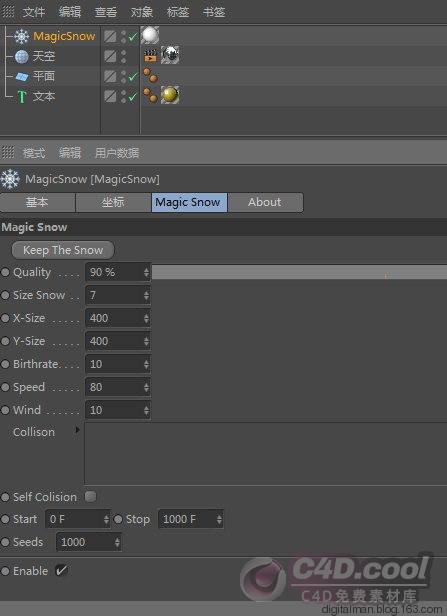Screen dimensions: 447x616
Task: Click the Quality value stepper arrows
Action: coord(146,272)
